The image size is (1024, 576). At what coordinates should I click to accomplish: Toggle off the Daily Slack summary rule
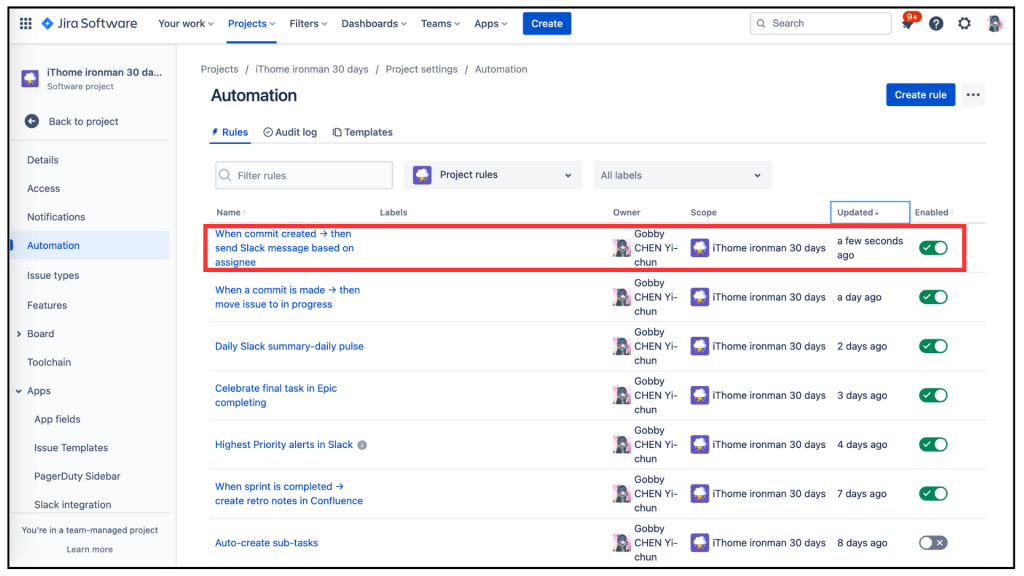(x=933, y=346)
